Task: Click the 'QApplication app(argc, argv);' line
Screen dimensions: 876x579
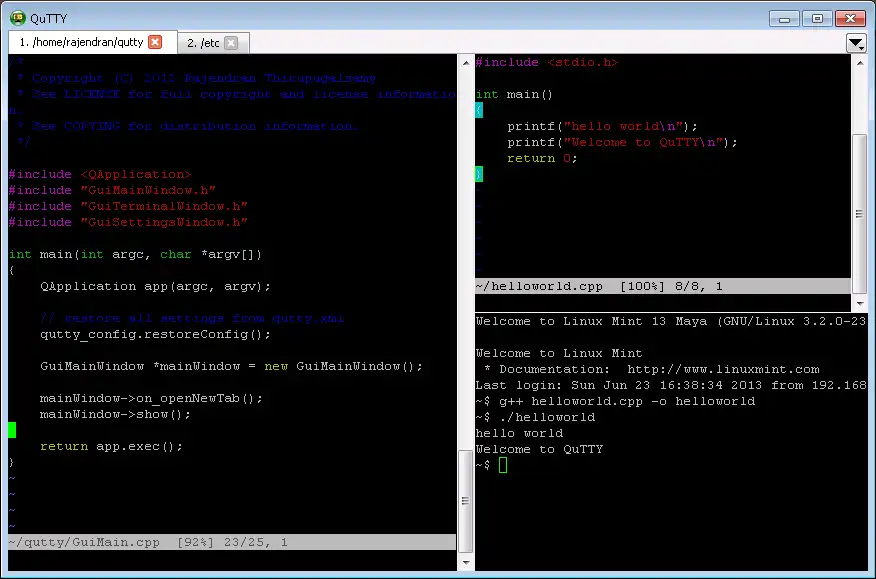Action: click(155, 286)
